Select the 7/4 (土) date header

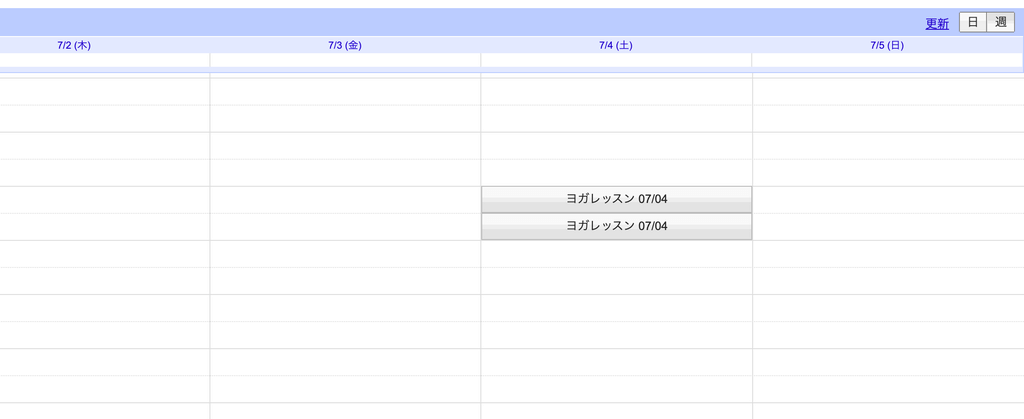(616, 45)
